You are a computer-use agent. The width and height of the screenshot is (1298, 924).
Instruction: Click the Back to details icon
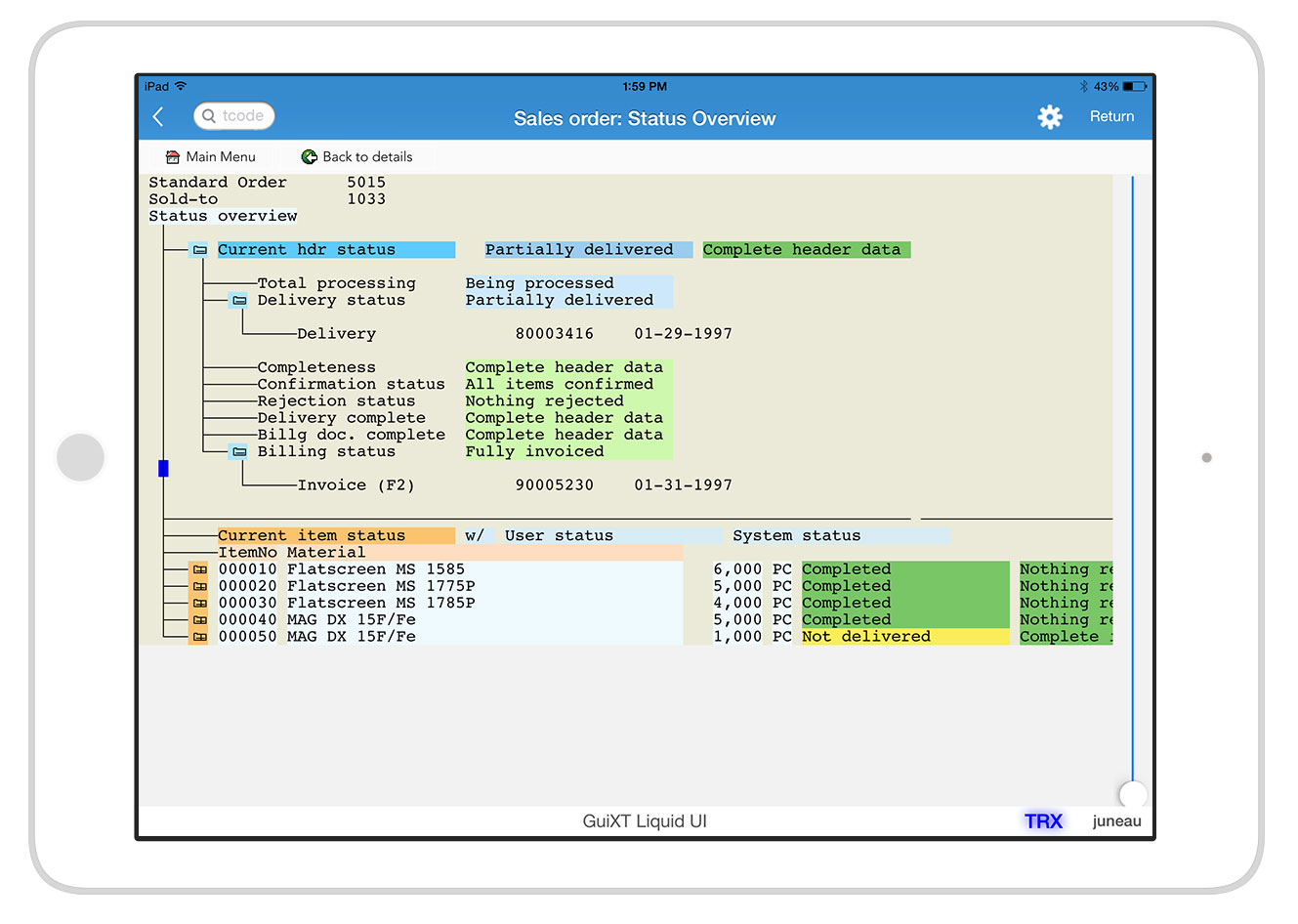310,157
